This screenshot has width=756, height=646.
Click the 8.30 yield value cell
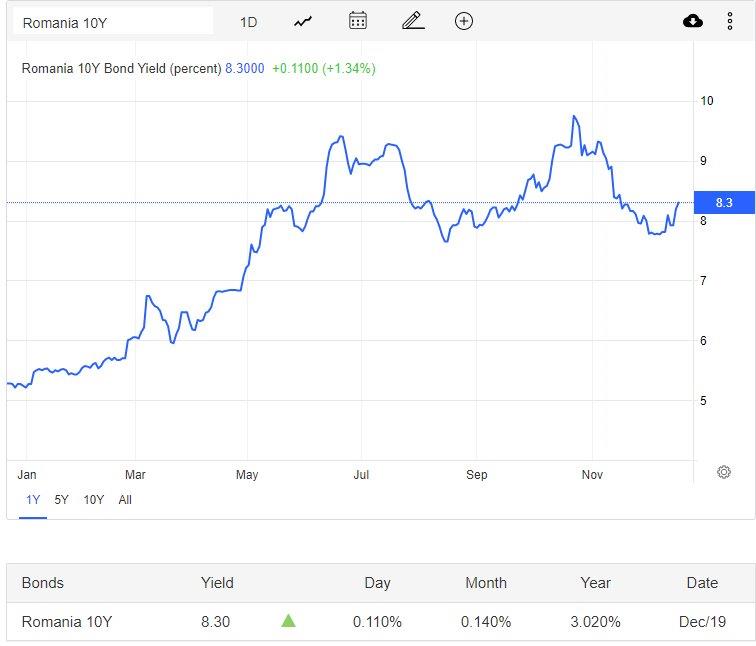pos(215,621)
